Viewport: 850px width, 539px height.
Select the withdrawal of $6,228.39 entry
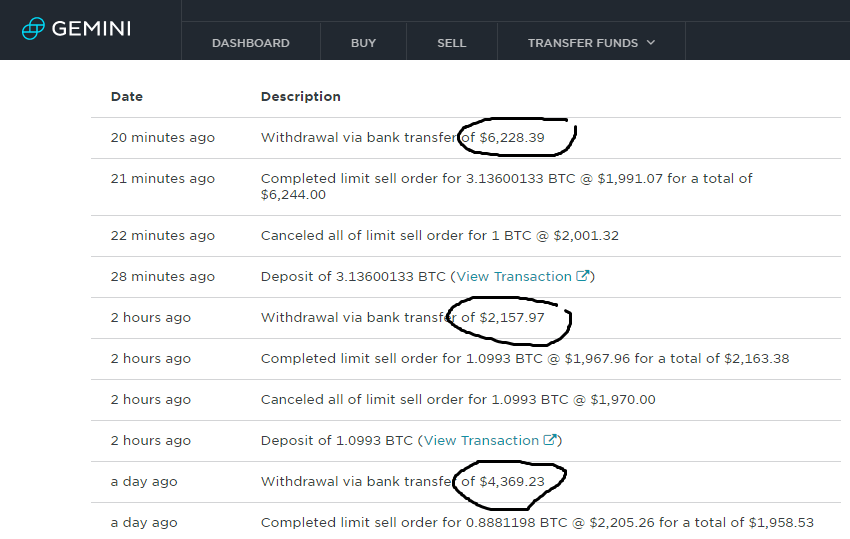coord(402,138)
